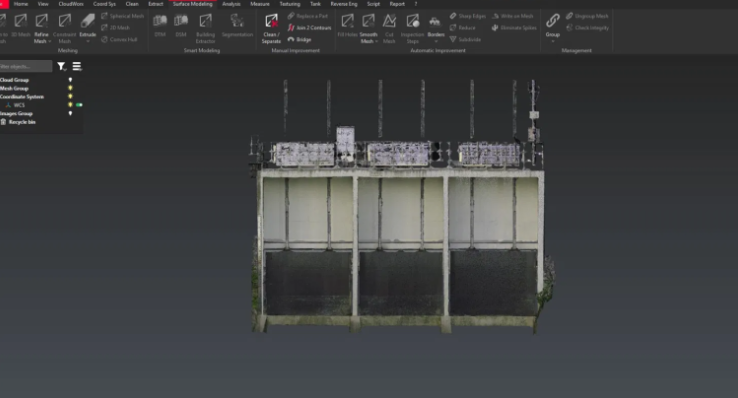
Task: Launch the DTM tool
Action: pos(160,26)
